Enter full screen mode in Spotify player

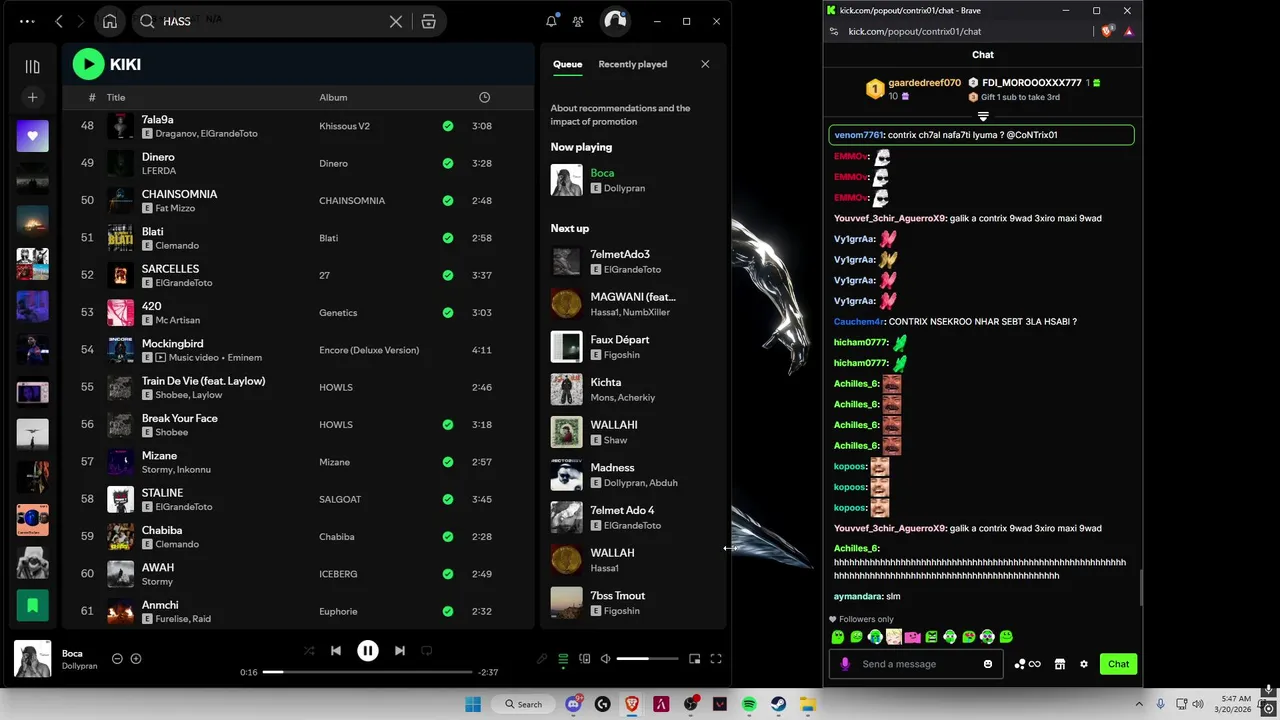click(716, 659)
